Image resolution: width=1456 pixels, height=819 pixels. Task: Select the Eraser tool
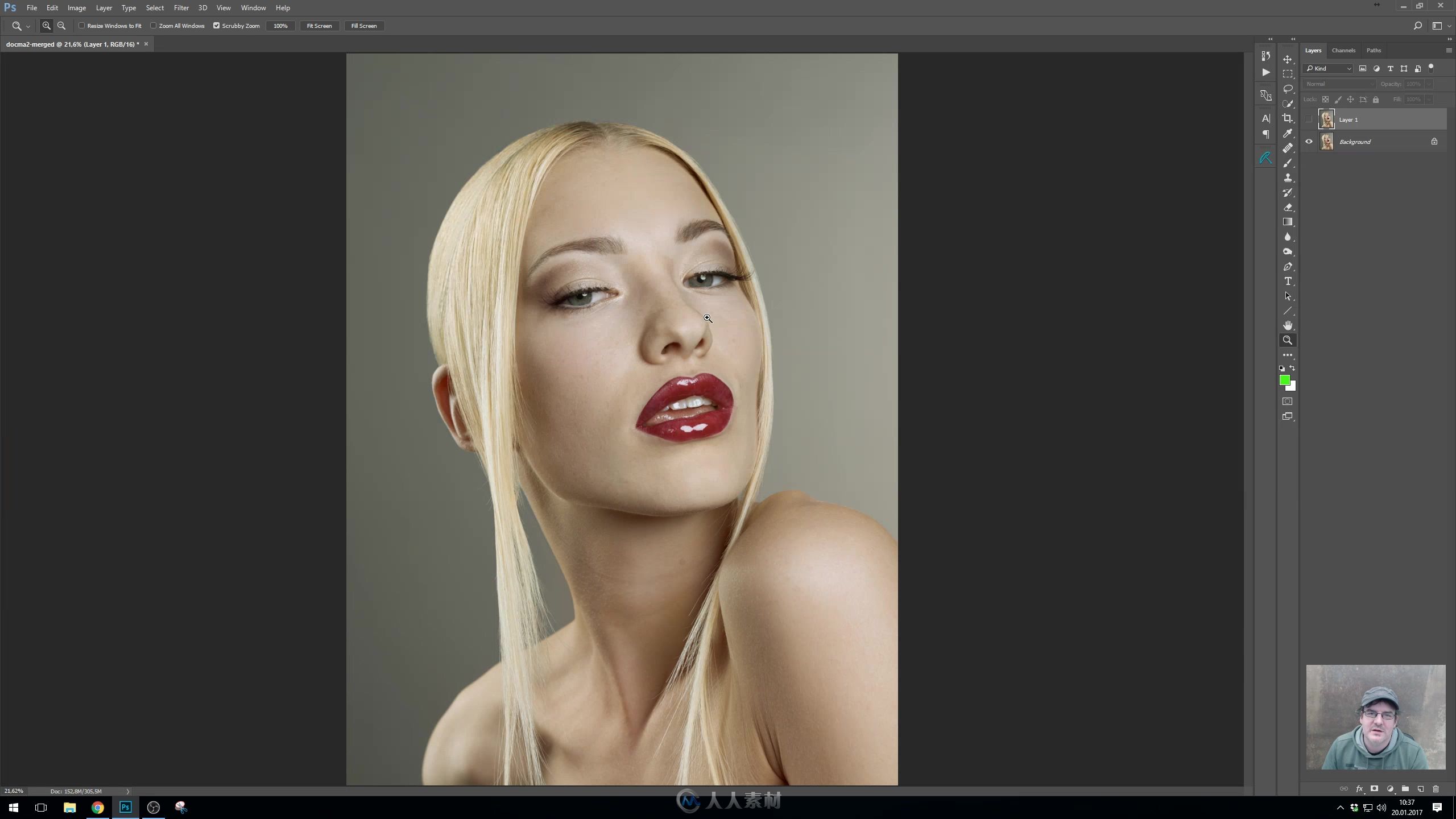1287,207
